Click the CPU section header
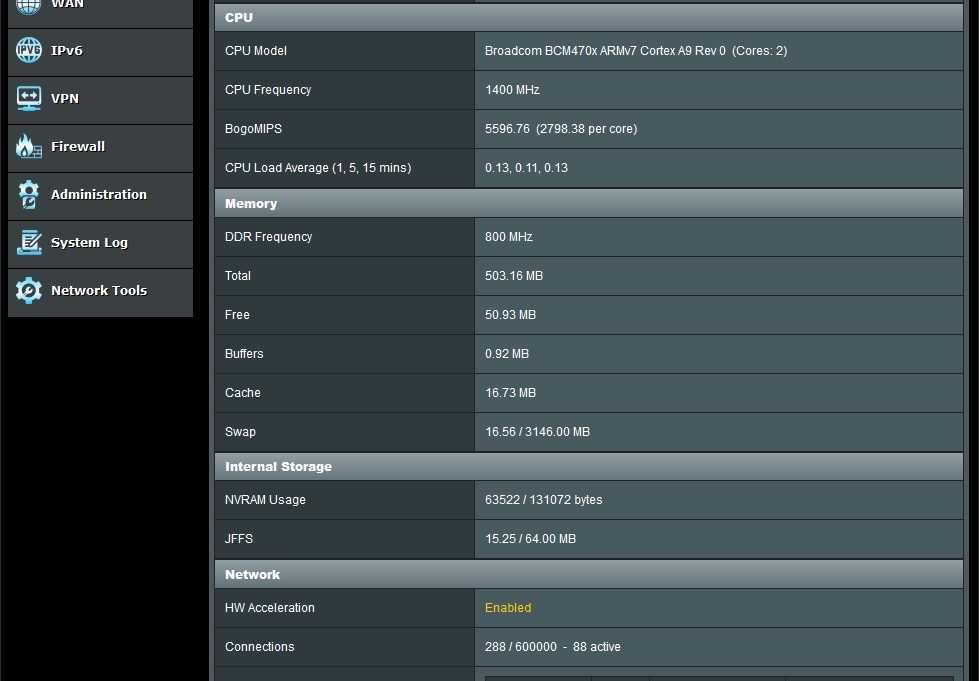This screenshot has height=681, width=979. [589, 17]
